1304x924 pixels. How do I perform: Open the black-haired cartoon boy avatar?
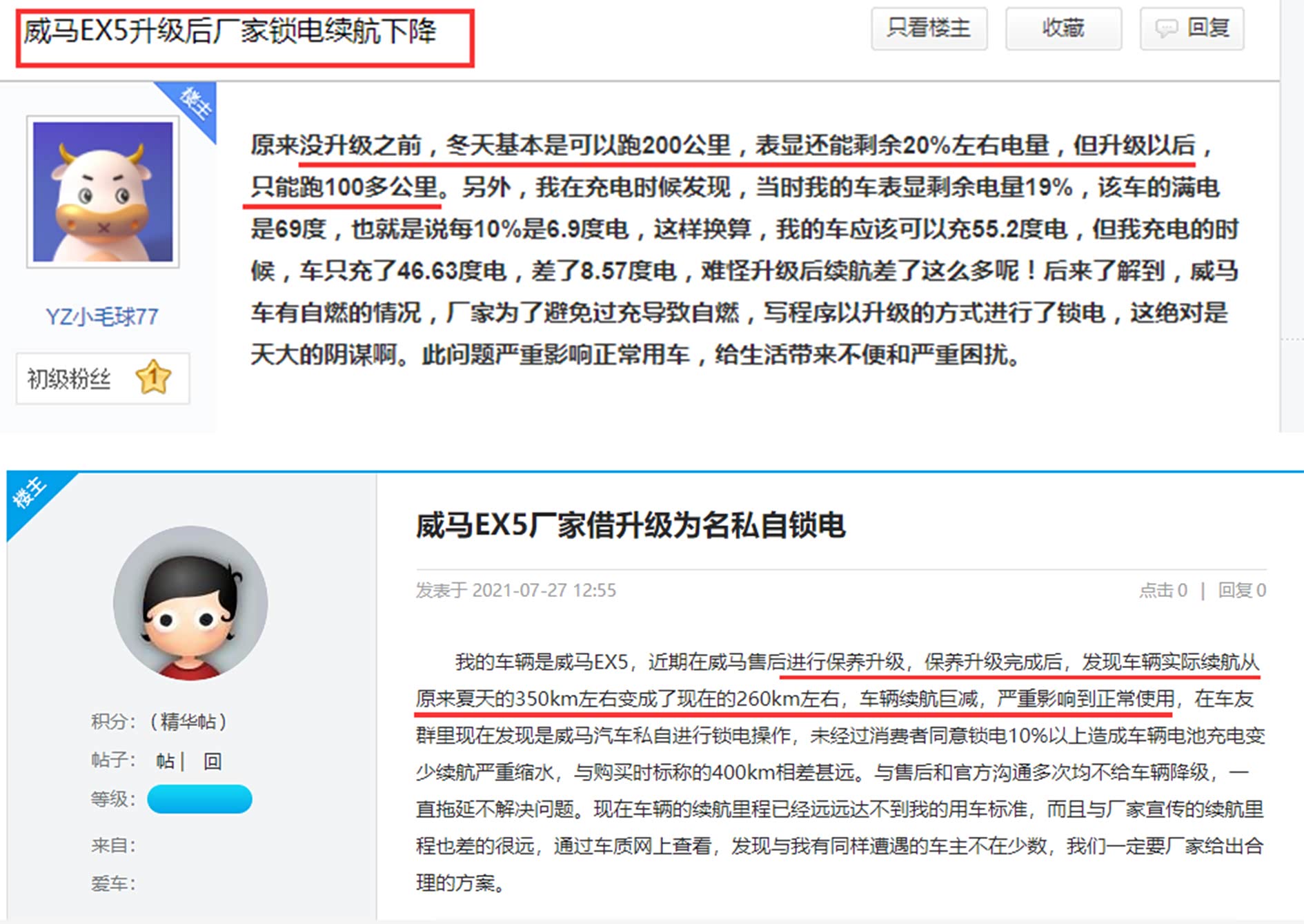[x=190, y=603]
